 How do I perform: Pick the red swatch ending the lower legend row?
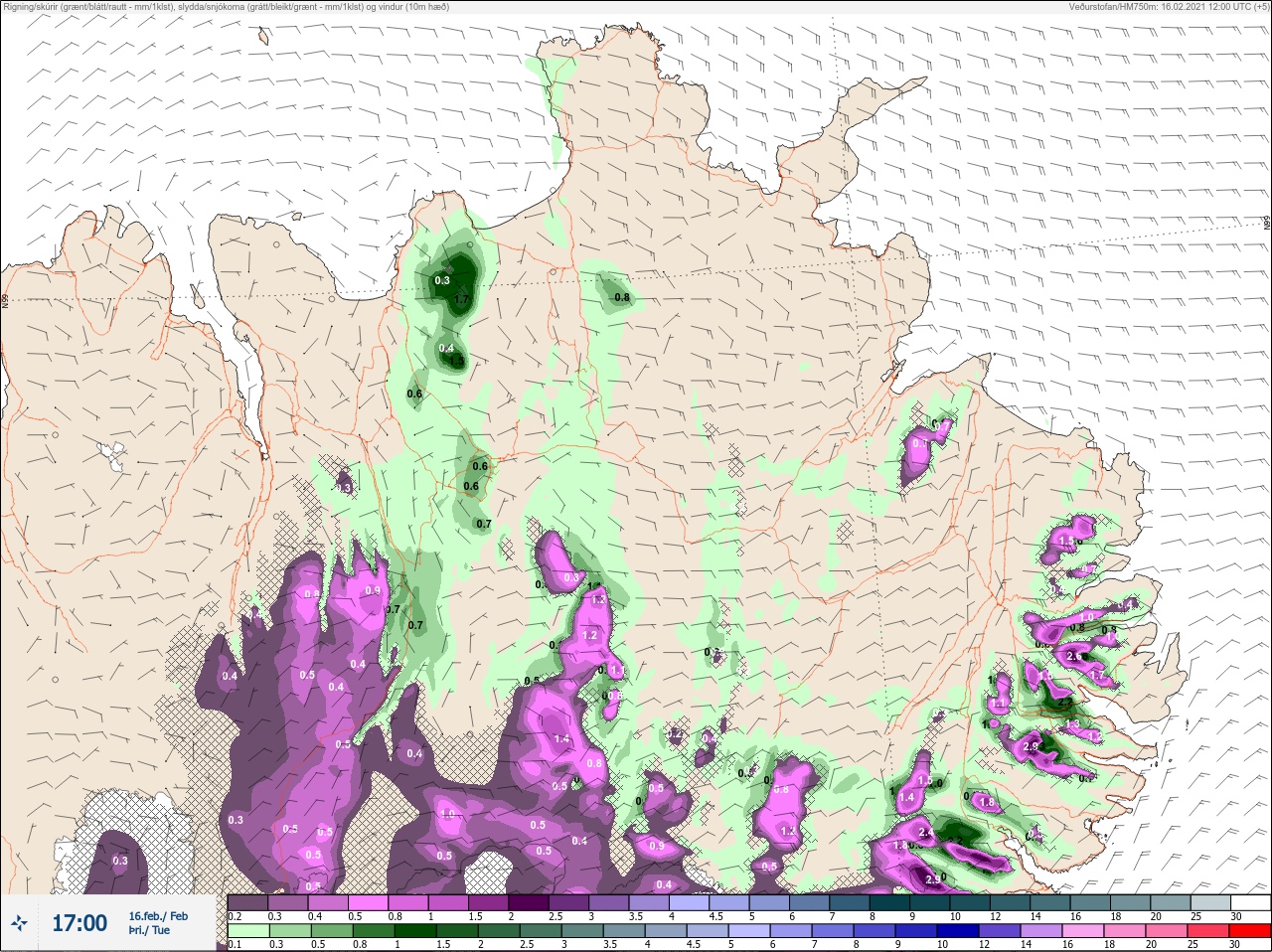[x=1250, y=931]
